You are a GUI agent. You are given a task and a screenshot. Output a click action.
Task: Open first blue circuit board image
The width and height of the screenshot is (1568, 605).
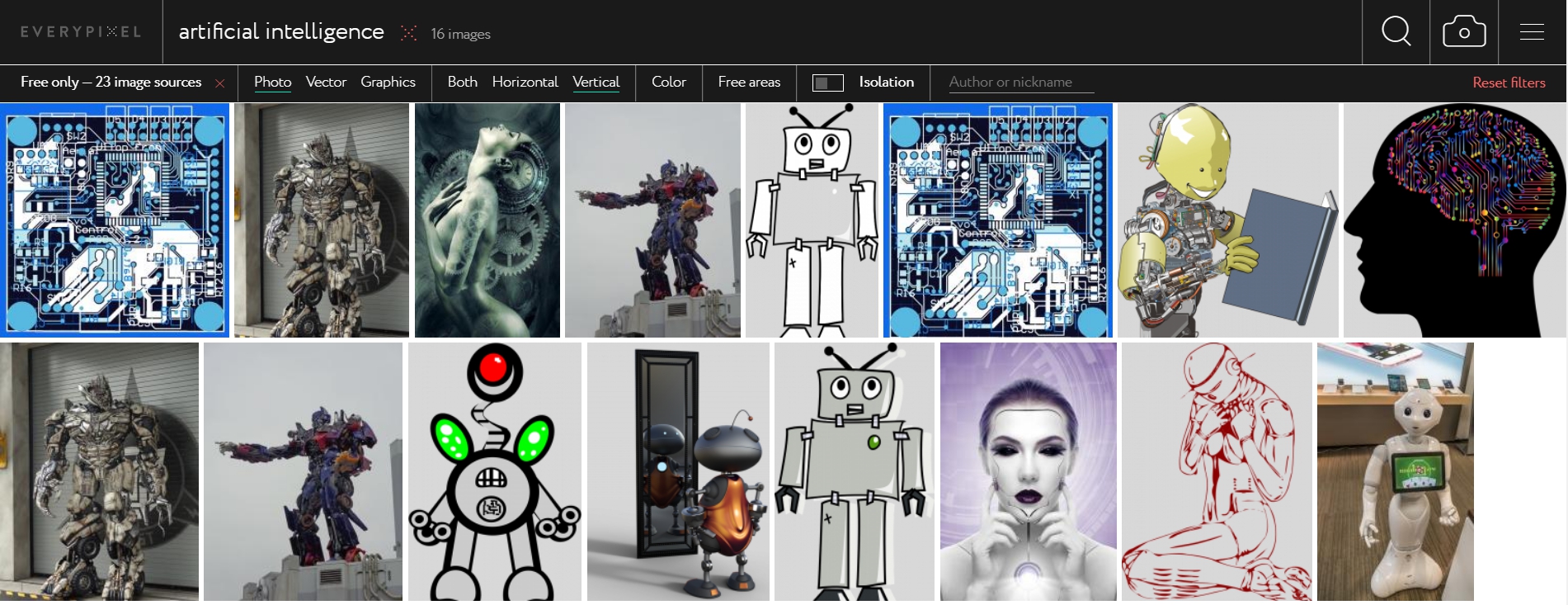(x=115, y=220)
